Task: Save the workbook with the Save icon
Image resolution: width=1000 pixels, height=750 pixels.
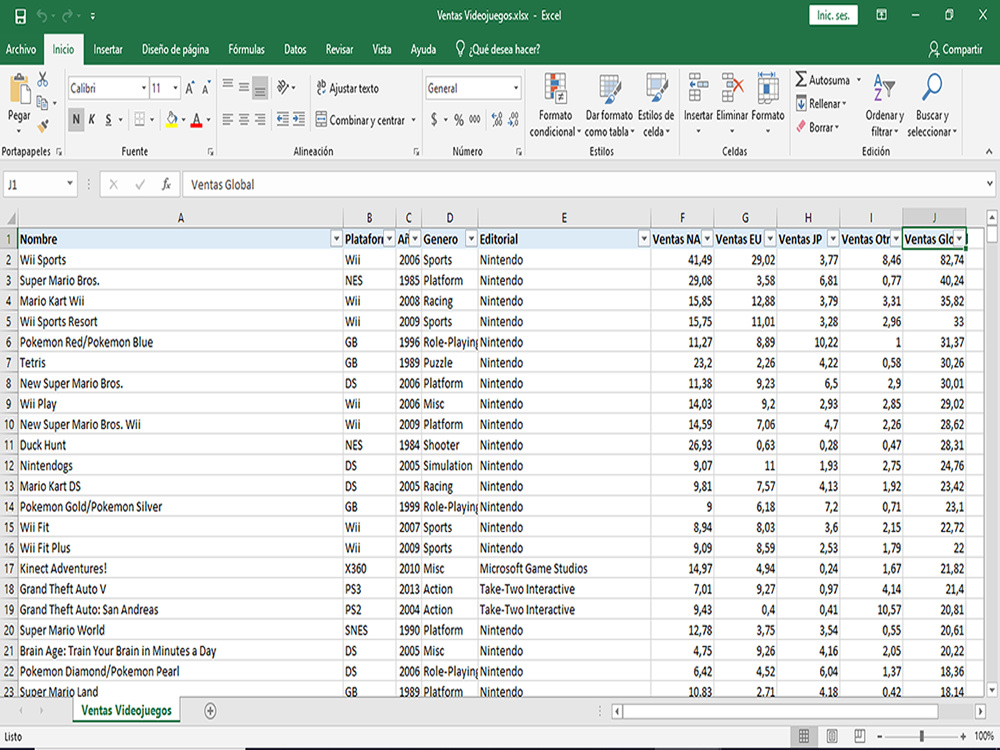Action: click(x=20, y=16)
